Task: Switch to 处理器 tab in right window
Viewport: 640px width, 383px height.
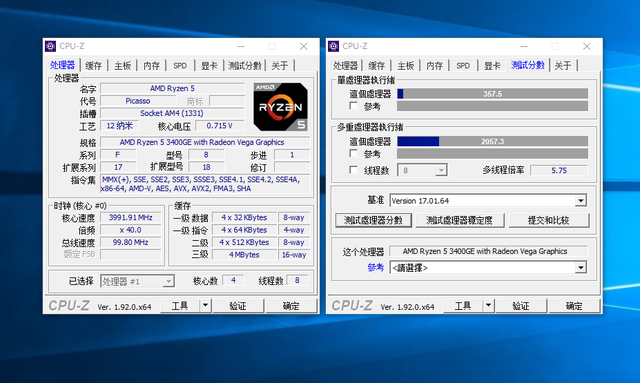Action: tap(345, 65)
